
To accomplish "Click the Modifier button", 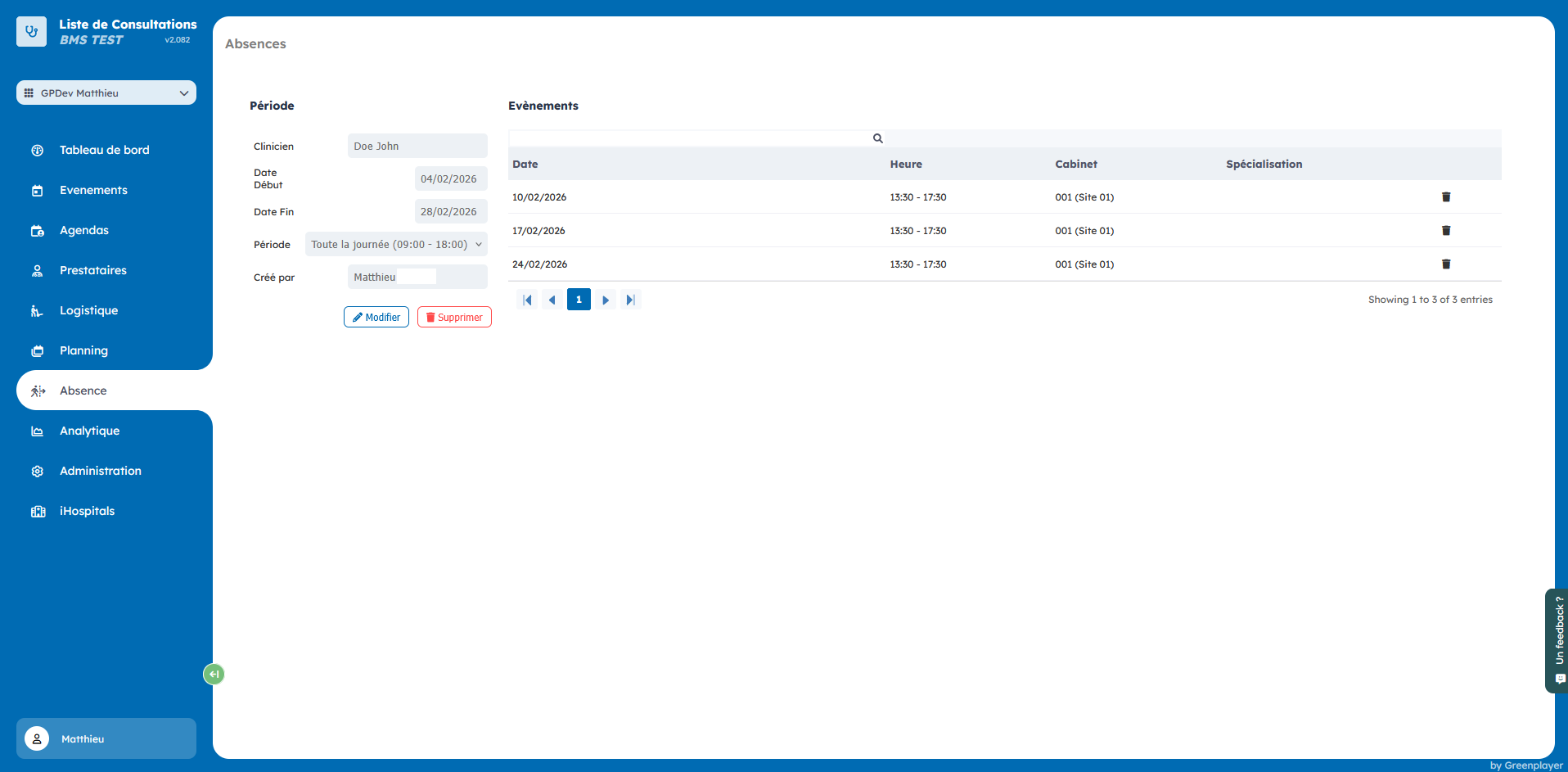I will (x=376, y=318).
